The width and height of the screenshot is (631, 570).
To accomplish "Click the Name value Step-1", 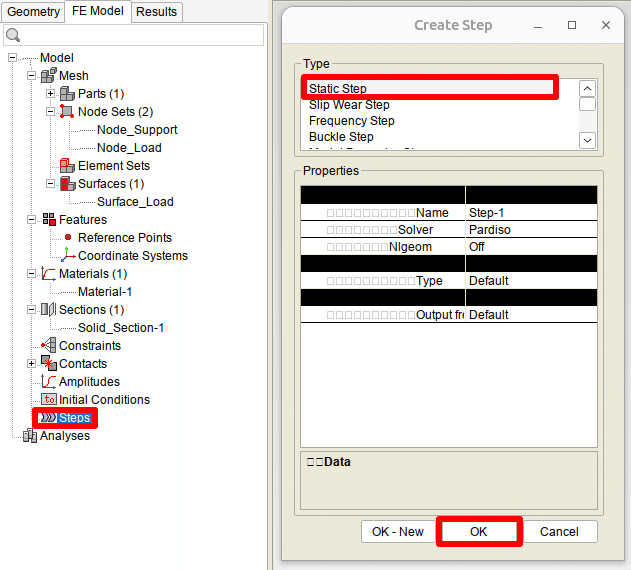I will coord(531,213).
